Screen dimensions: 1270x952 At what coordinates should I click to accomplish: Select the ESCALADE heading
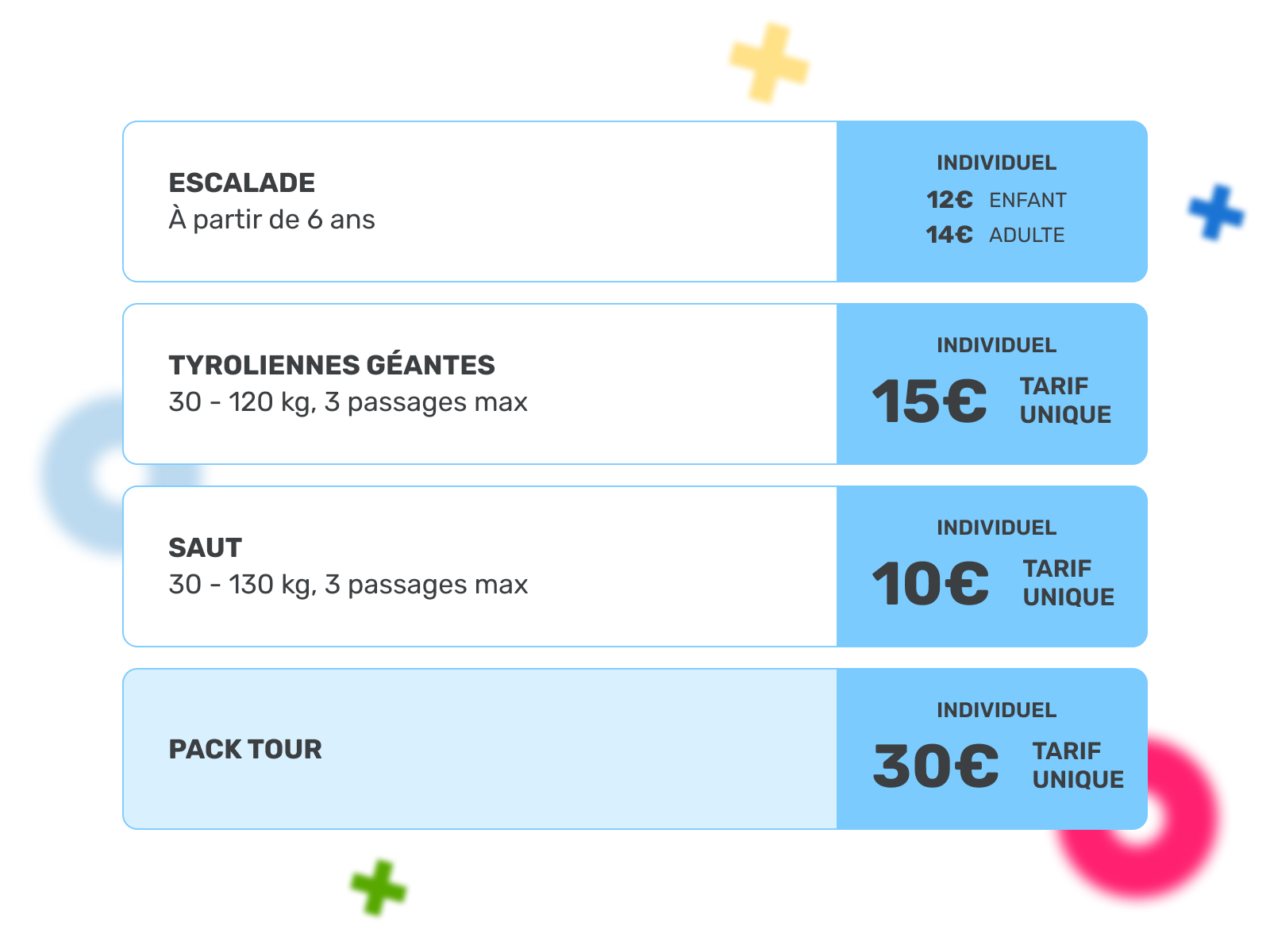pos(242,182)
